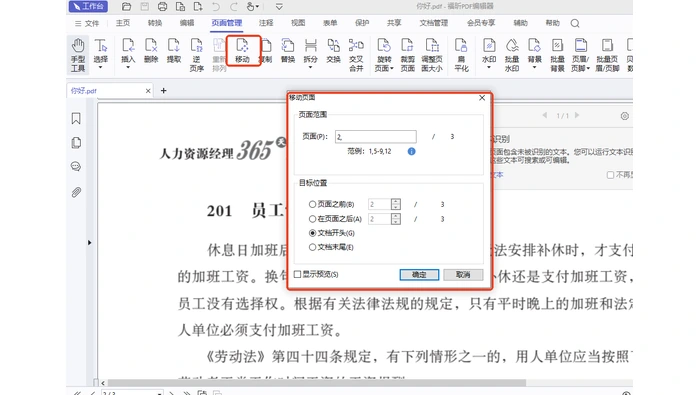The width and height of the screenshot is (700, 395).
Task: Select the Hand tool (手型工具)
Action: [78, 54]
